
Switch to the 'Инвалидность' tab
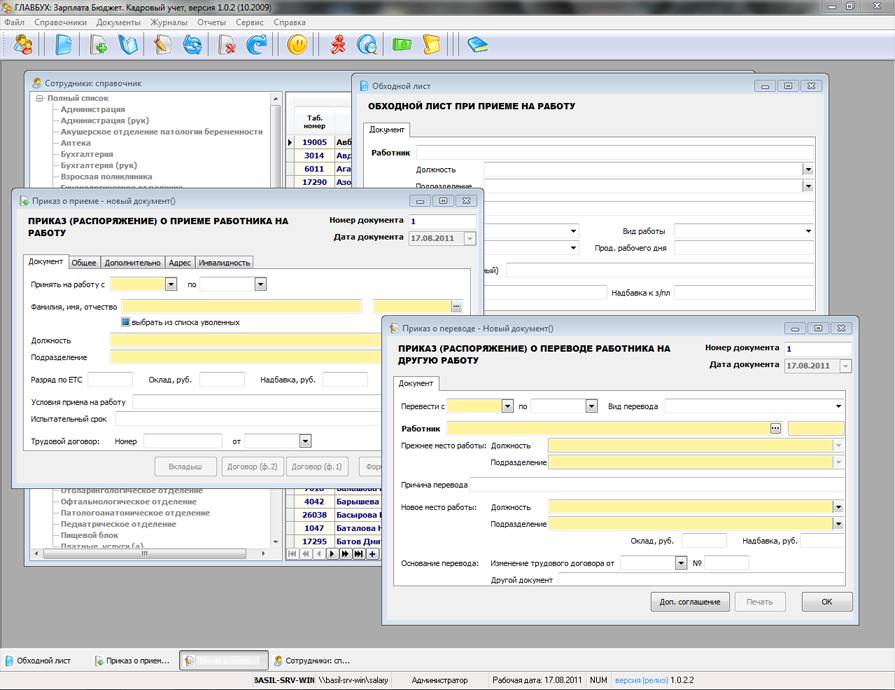coord(225,262)
